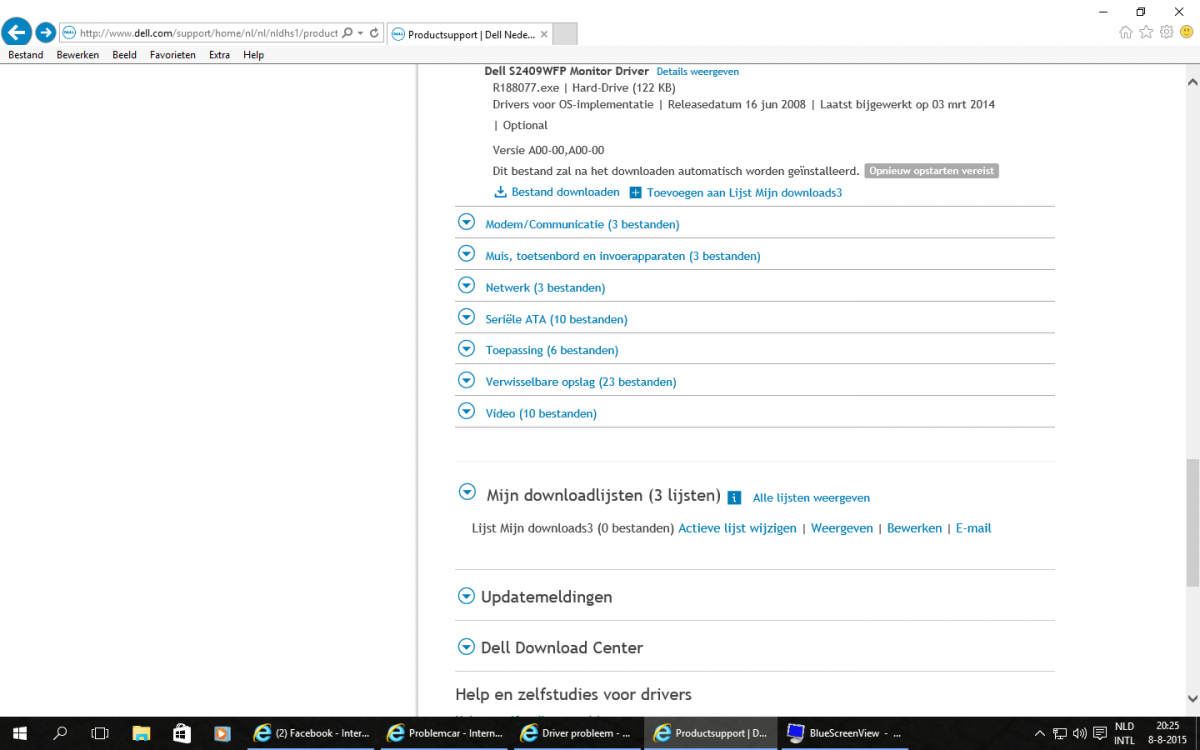Refresh the Dell support page

tap(374, 33)
